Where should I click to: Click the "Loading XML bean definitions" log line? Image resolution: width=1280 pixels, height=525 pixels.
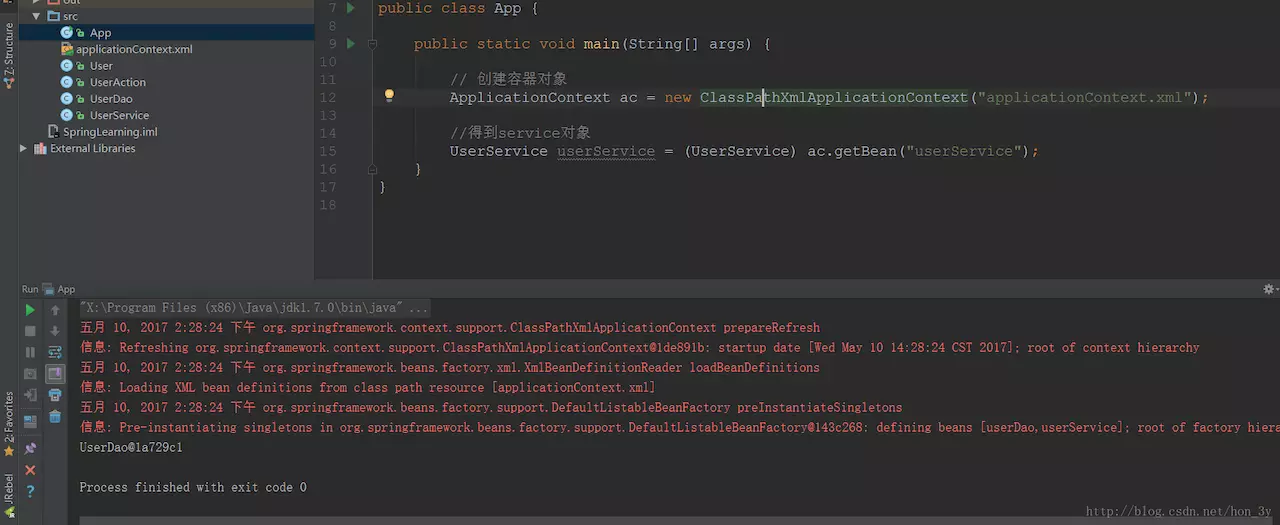pos(368,387)
